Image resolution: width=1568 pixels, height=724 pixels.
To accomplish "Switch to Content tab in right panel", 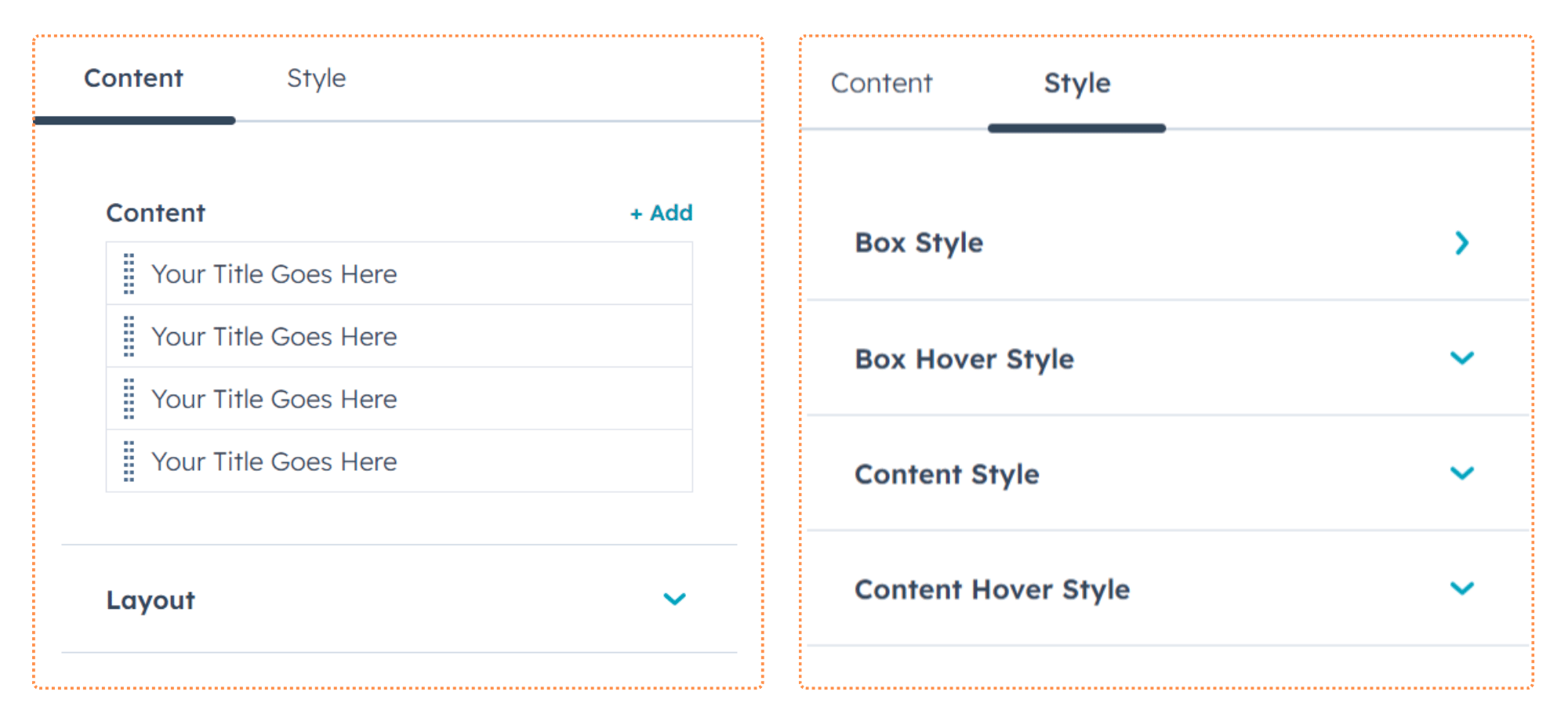I will coord(881,83).
